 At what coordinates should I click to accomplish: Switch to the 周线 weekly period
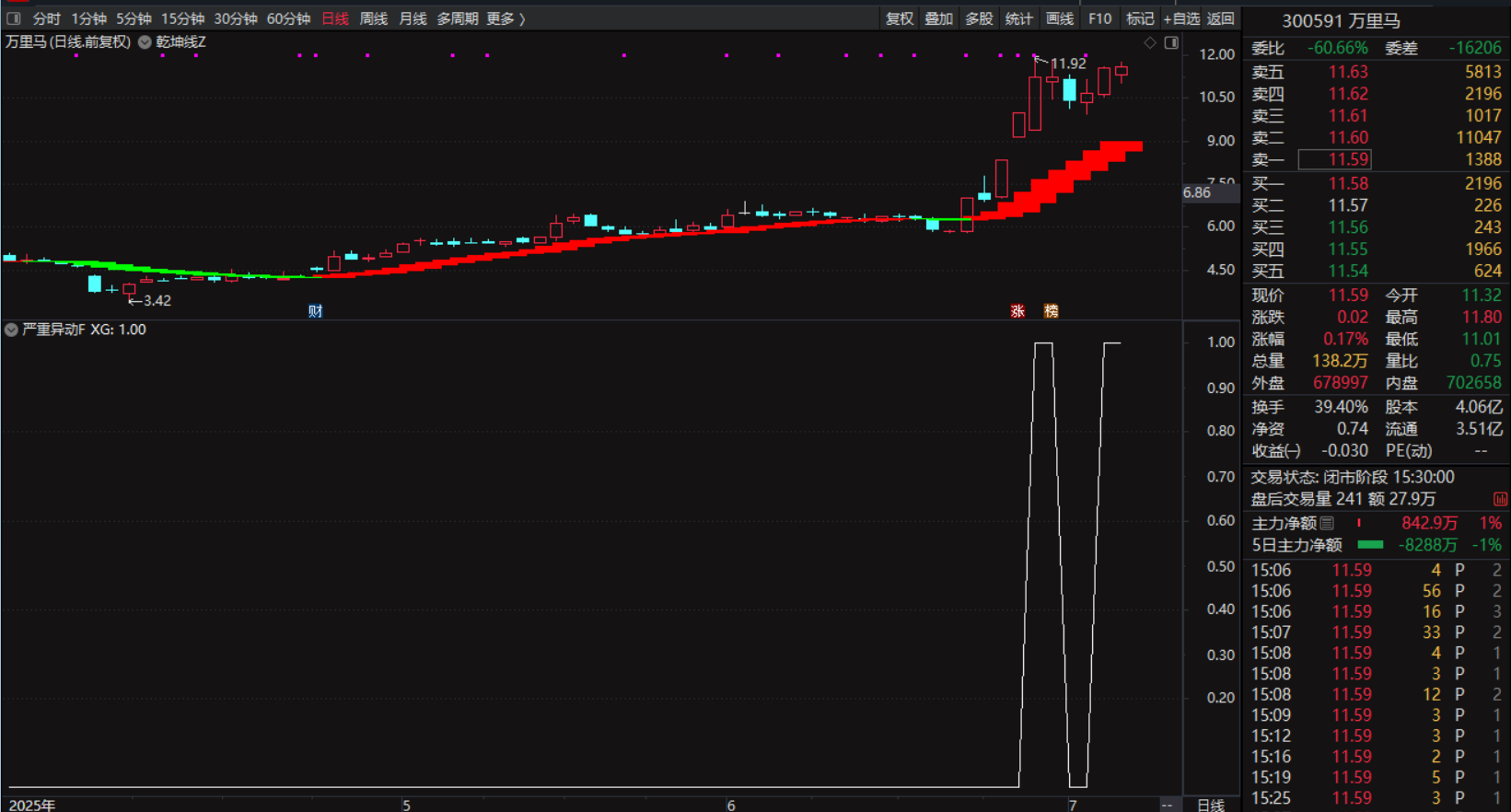(373, 18)
